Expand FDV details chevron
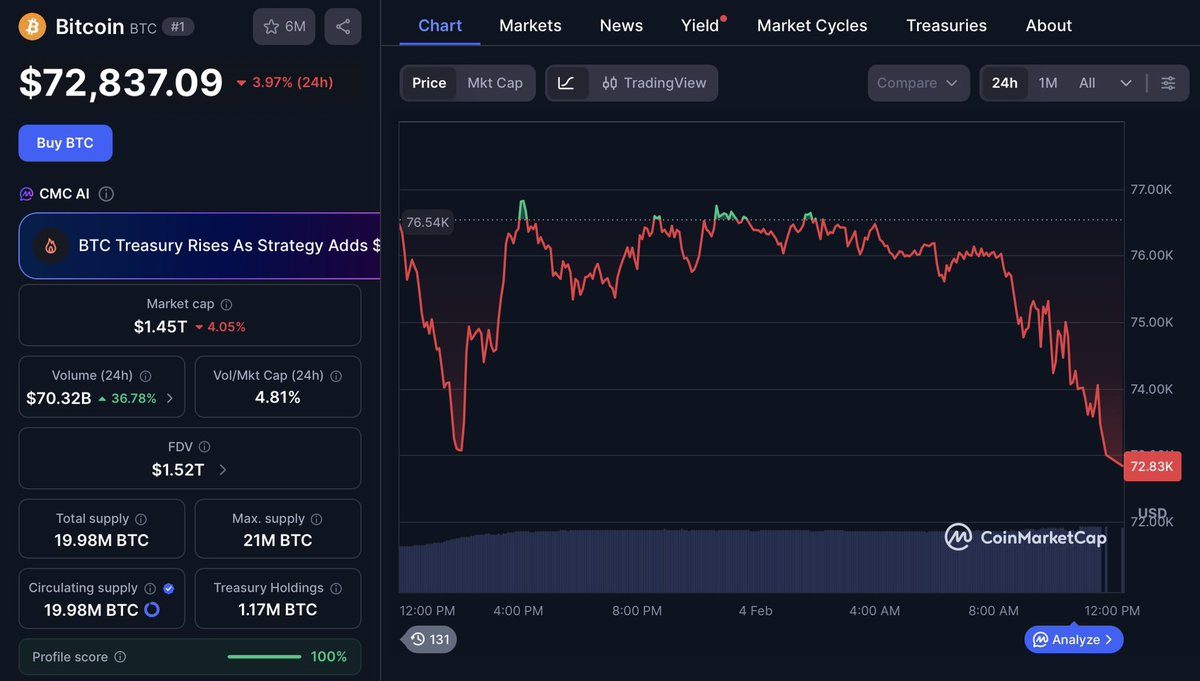Screen dimensions: 1200x681 coord(222,470)
